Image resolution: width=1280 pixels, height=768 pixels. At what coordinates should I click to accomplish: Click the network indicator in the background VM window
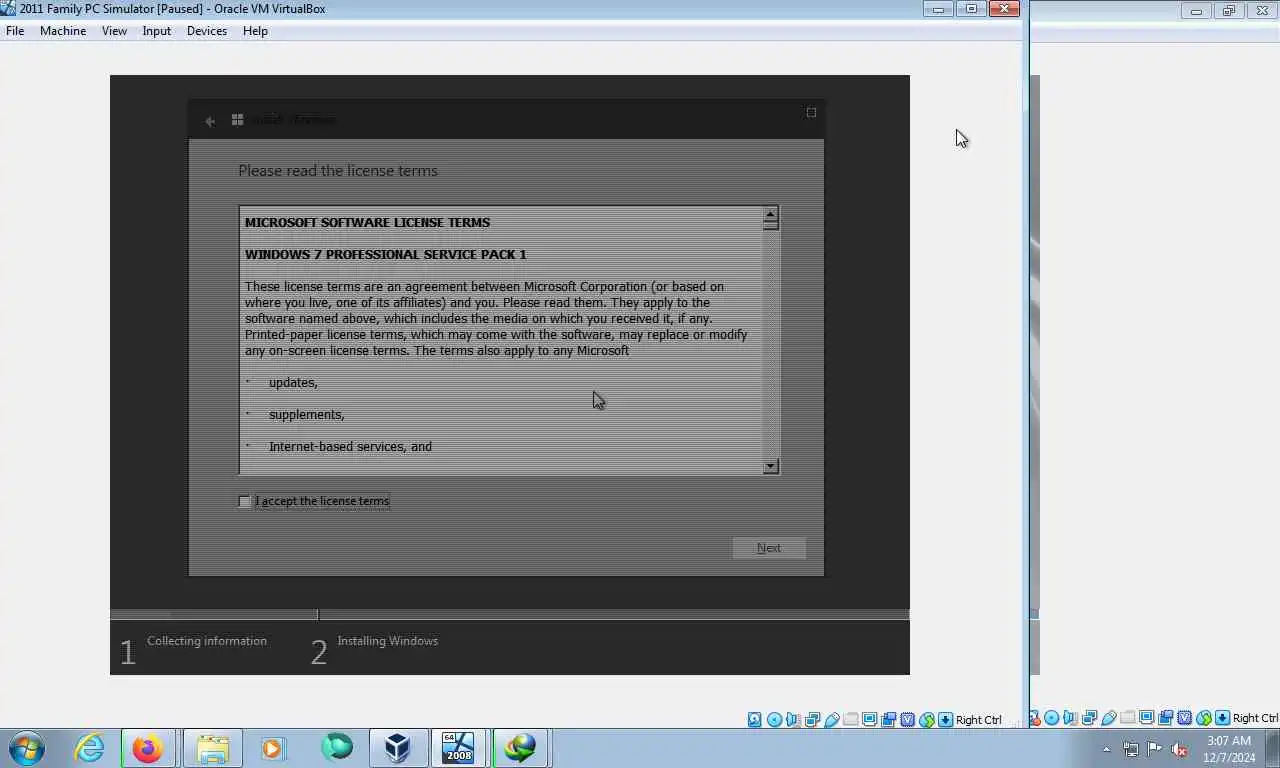(x=1090, y=718)
